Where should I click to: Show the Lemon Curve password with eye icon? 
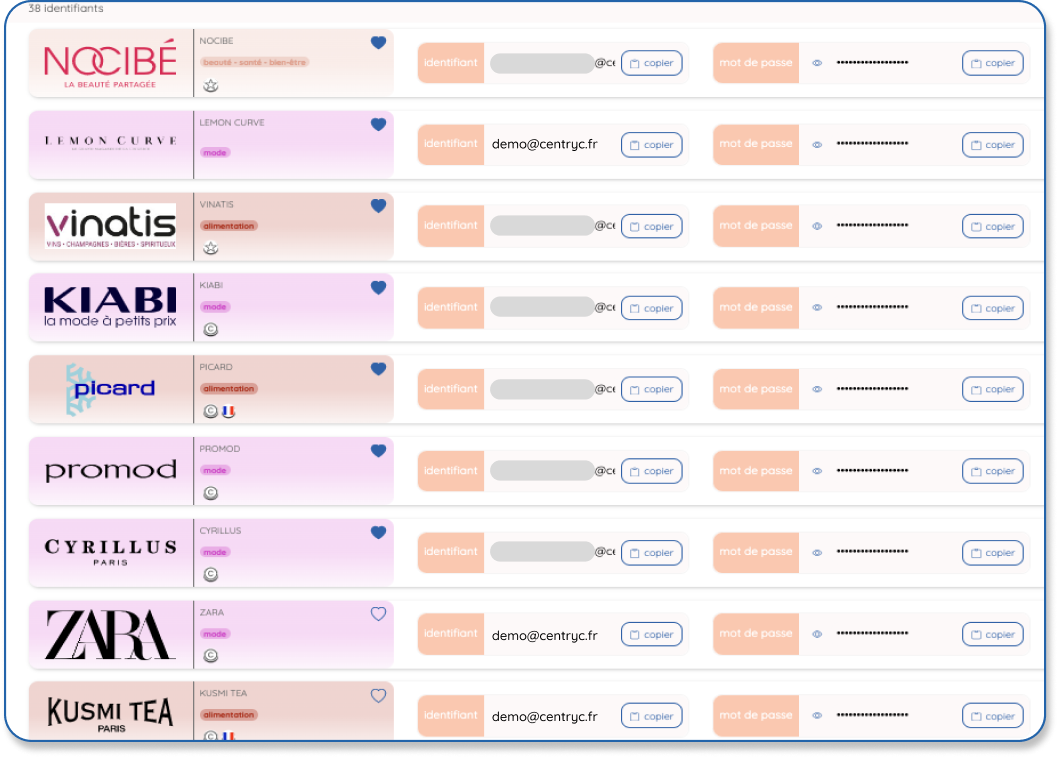click(x=817, y=145)
